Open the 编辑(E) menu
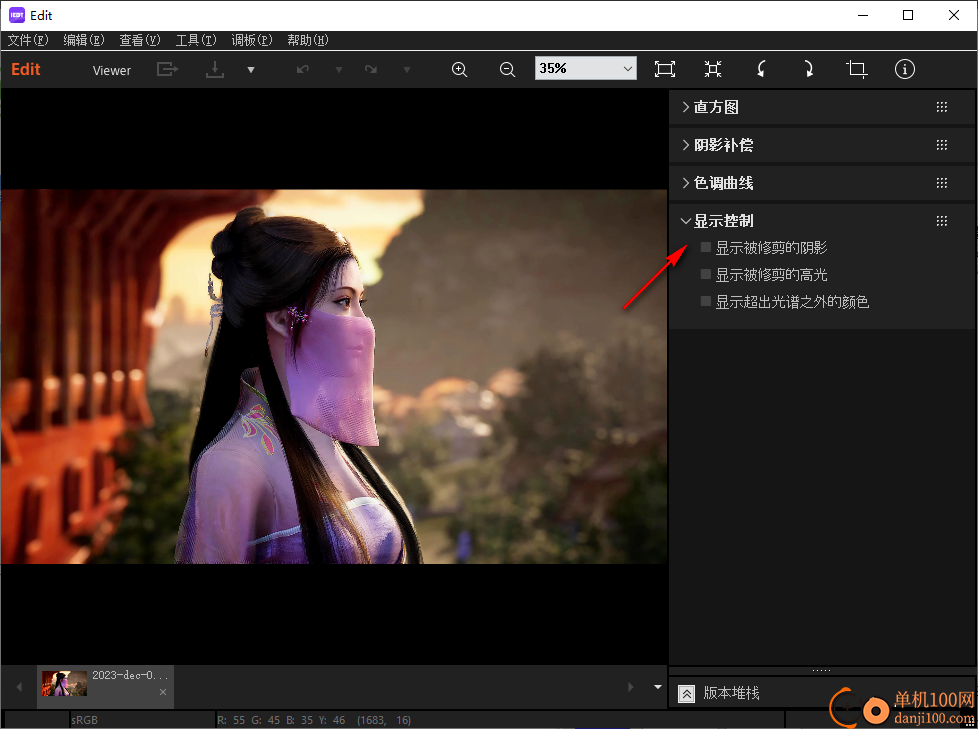Image resolution: width=978 pixels, height=729 pixels. coord(84,41)
